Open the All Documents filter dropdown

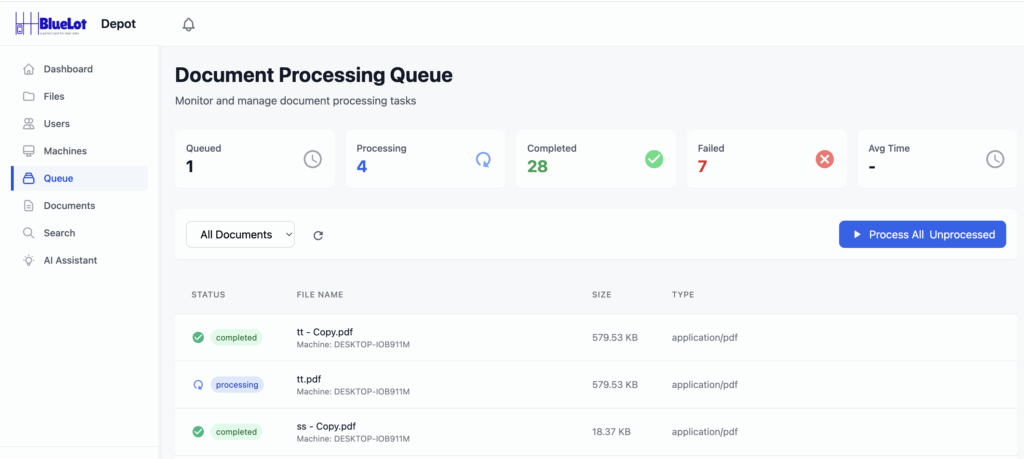coord(240,235)
